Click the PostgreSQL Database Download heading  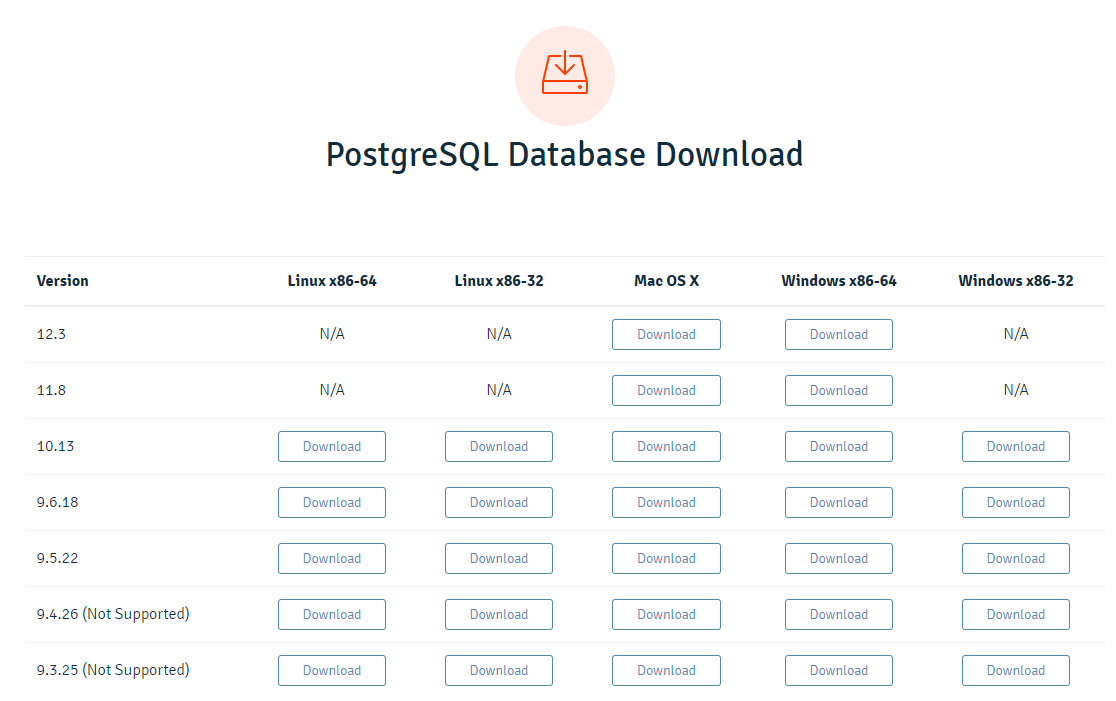point(564,155)
